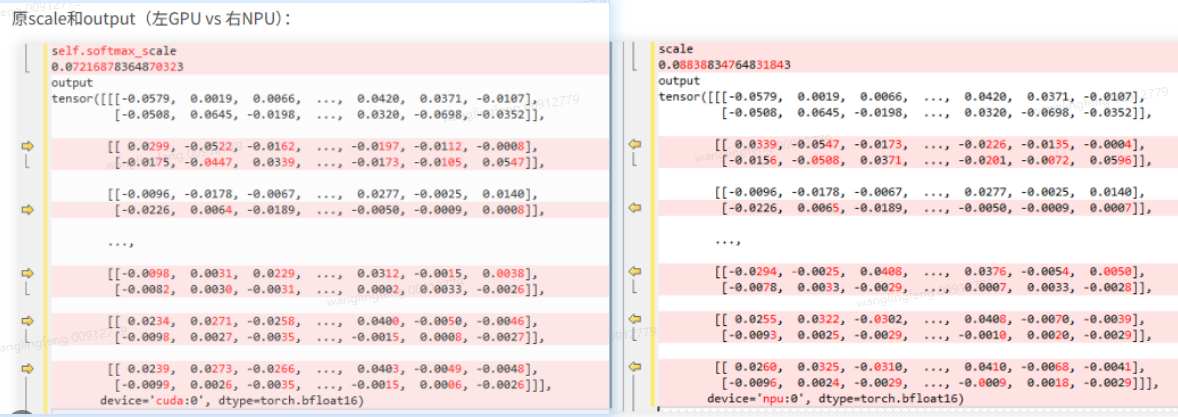Click the row starting [-0.0226, 0.0065
Image resolution: width=1178 pixels, height=417 pixels.
click(936, 208)
